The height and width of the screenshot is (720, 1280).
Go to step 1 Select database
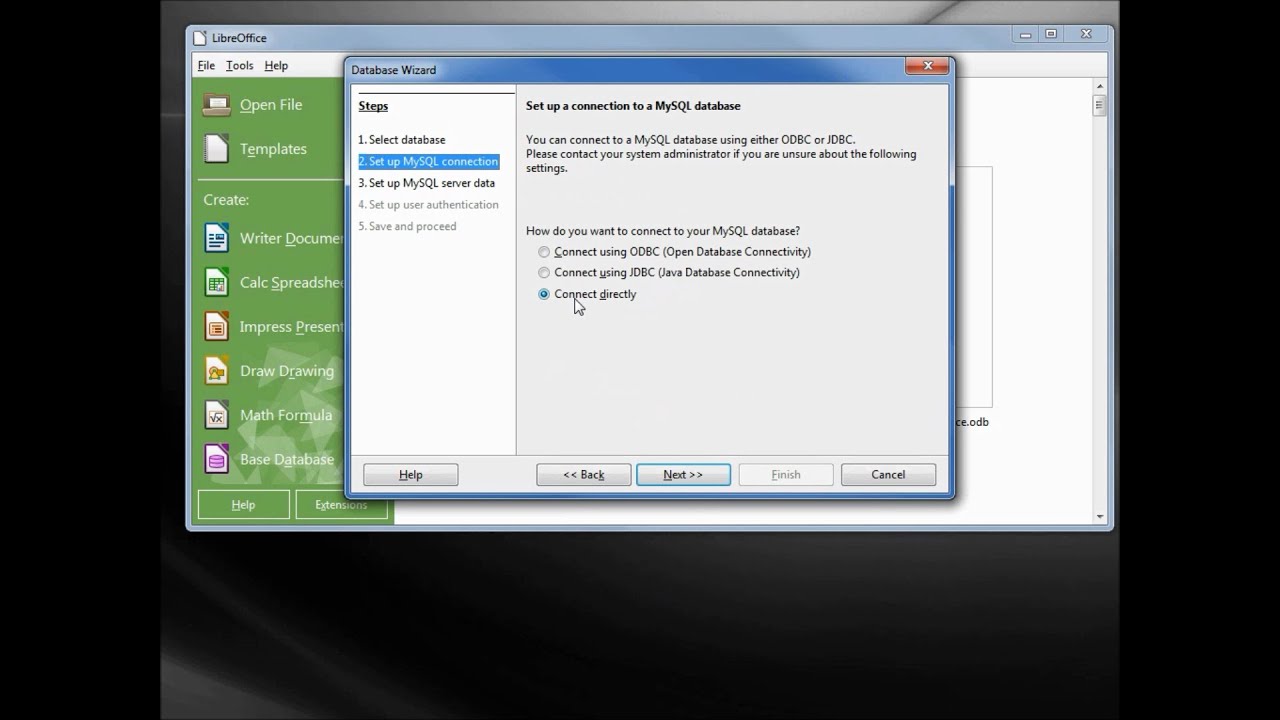pyautogui.click(x=402, y=140)
